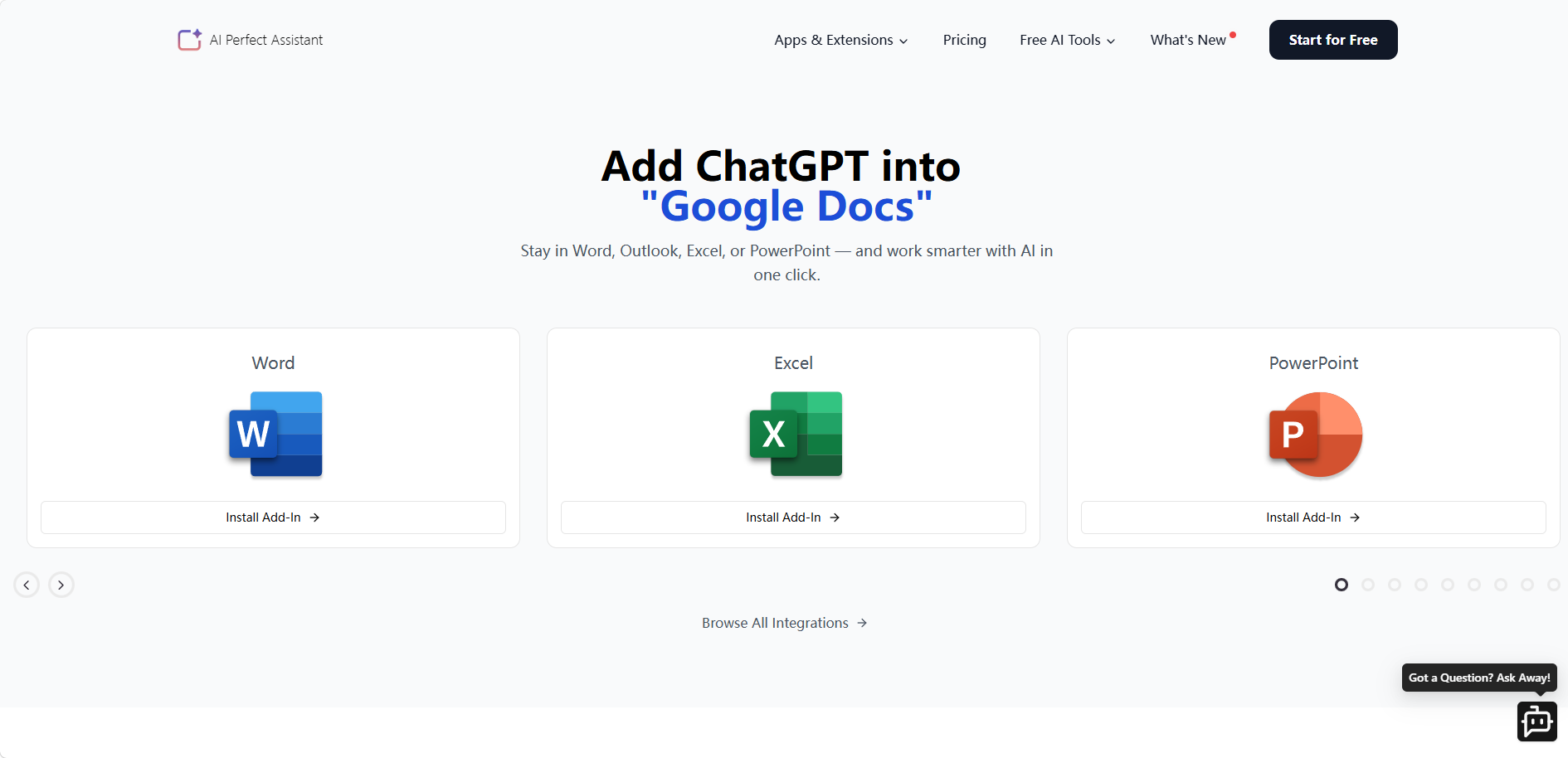Click the Word card title

[273, 363]
